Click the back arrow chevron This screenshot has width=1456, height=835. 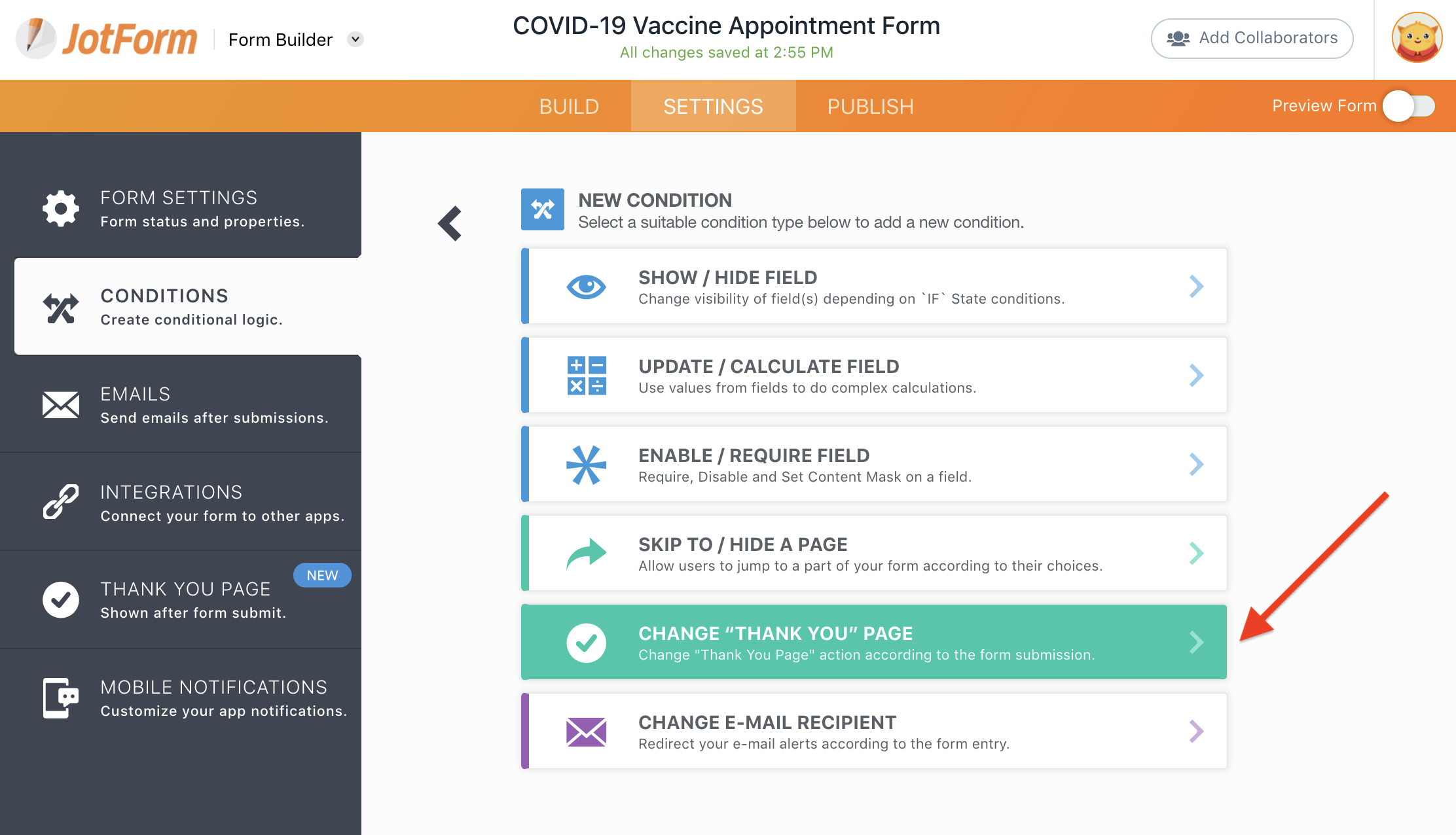click(450, 224)
